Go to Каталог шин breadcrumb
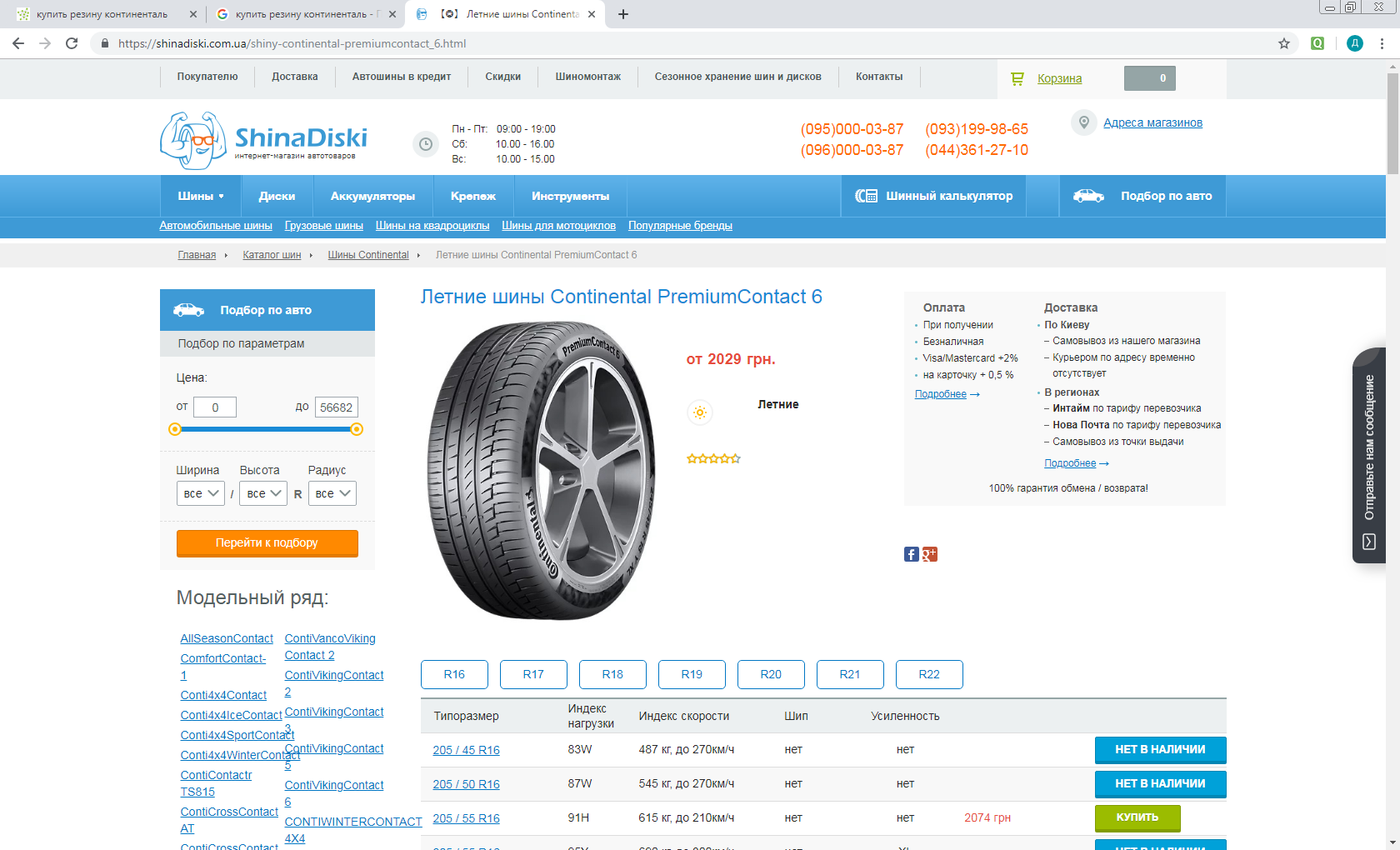1400x850 pixels. (x=272, y=255)
